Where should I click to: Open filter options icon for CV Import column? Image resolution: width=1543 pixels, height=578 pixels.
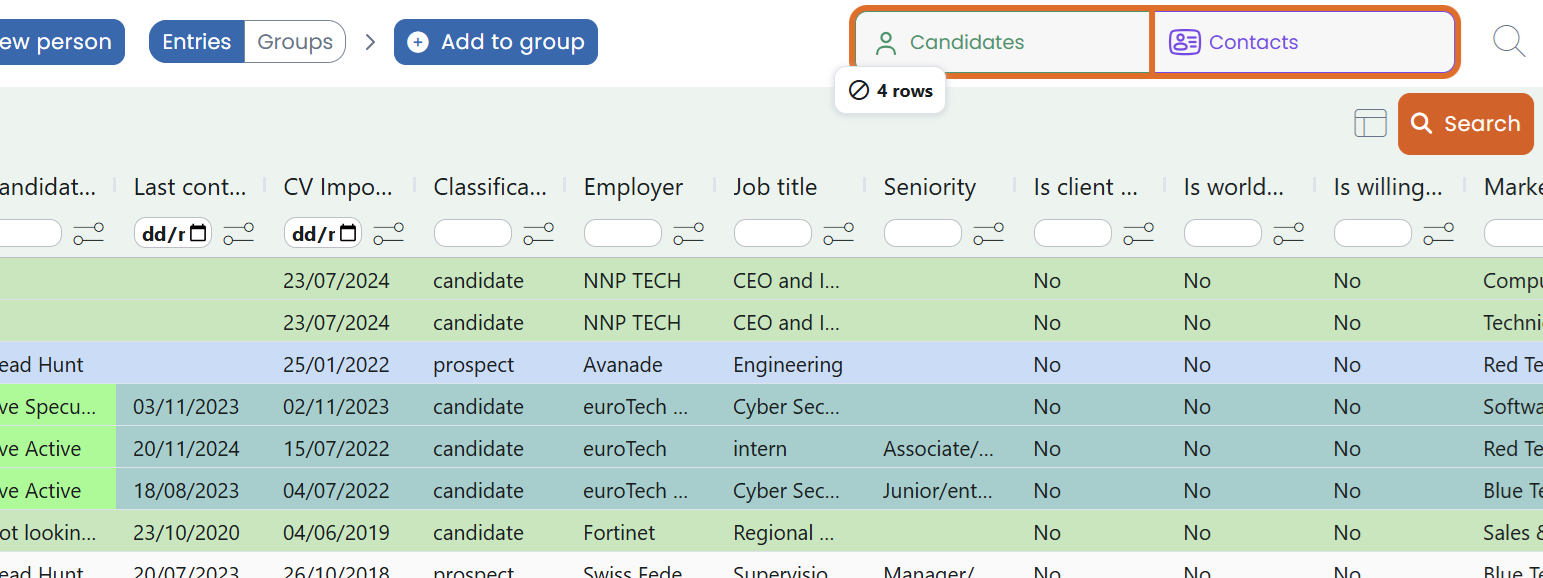(388, 234)
